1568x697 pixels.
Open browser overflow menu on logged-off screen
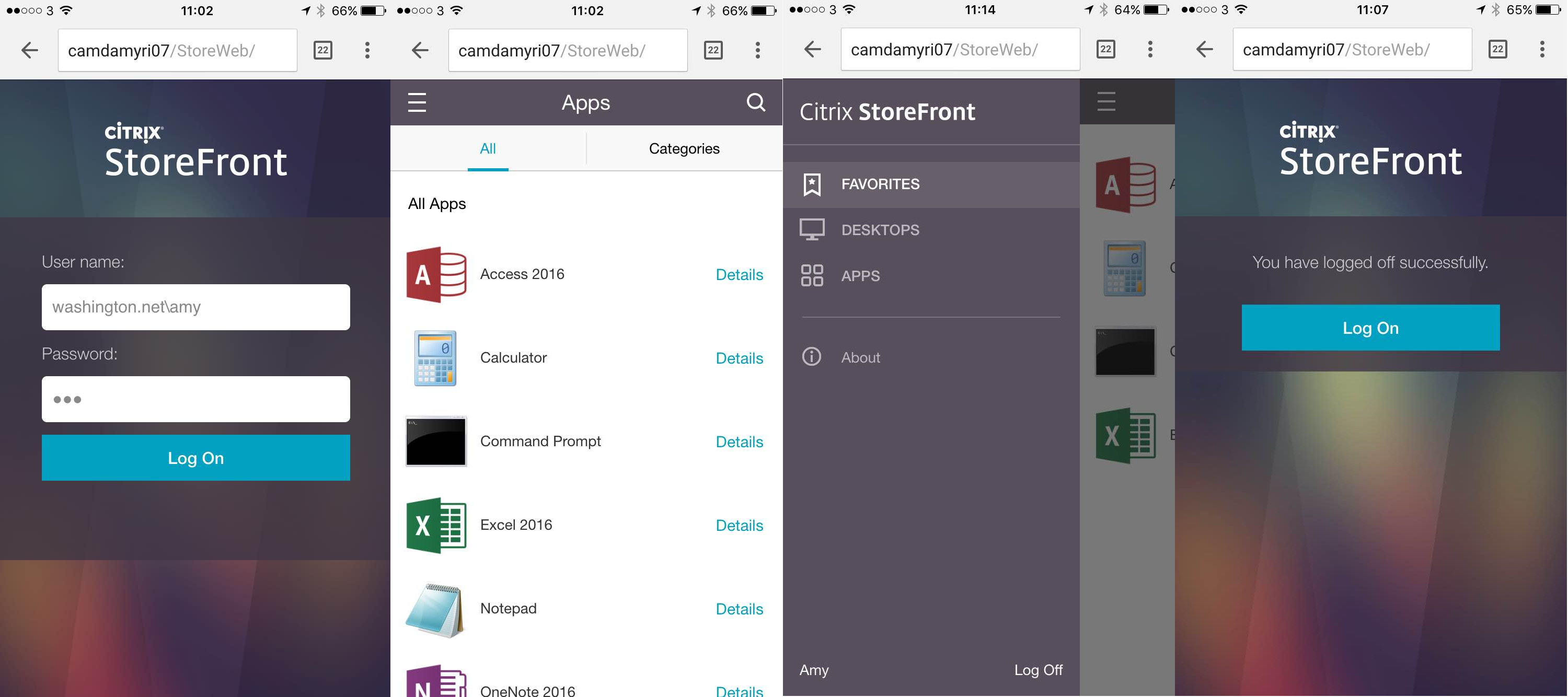pos(1542,49)
